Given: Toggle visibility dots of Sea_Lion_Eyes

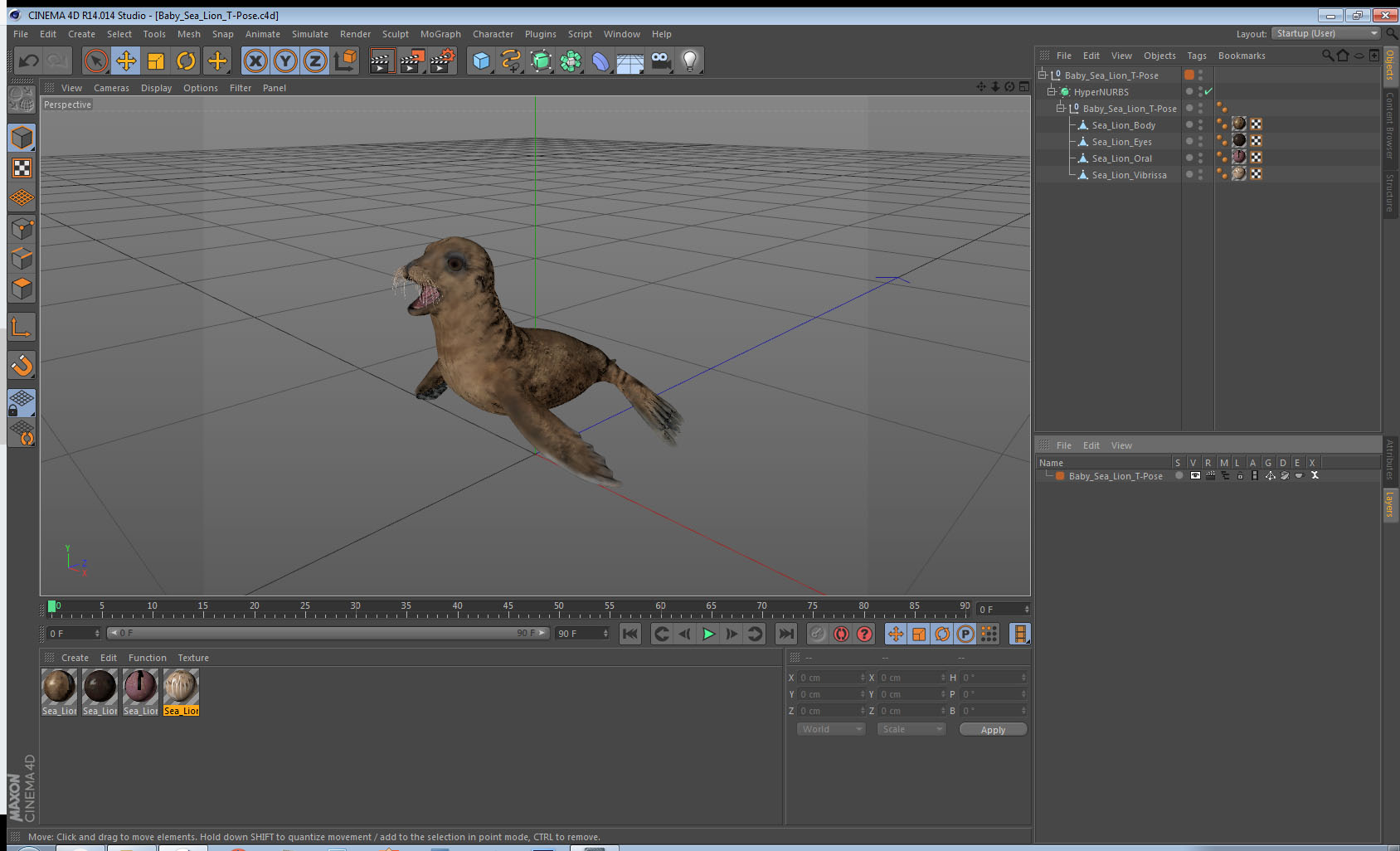Looking at the screenshot, I should tap(1200, 141).
